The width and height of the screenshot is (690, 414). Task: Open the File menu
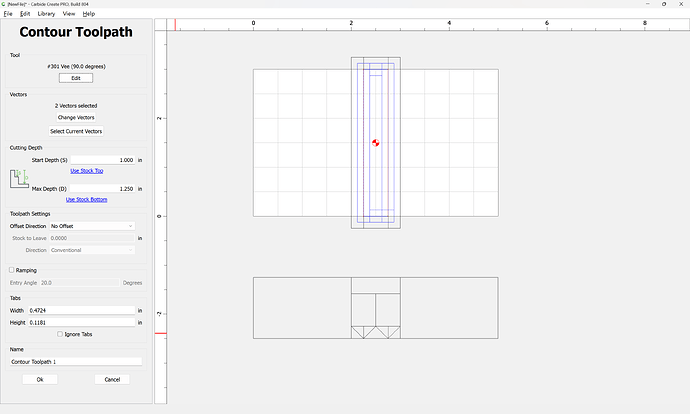click(x=8, y=14)
